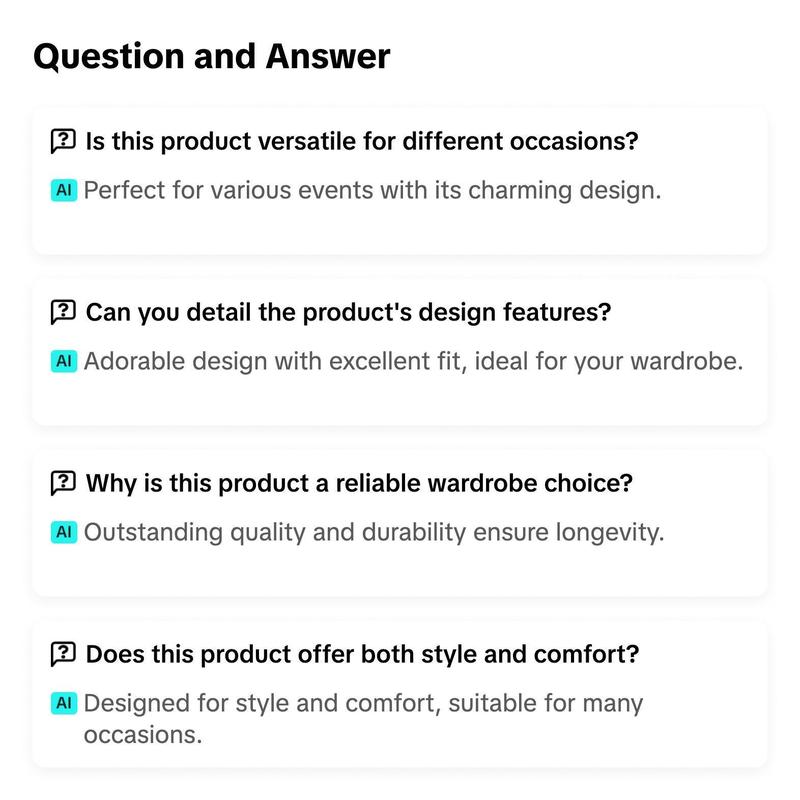The width and height of the screenshot is (800, 800).
Task: Click the 'Question and Answer' heading
Action: pyautogui.click(x=212, y=57)
